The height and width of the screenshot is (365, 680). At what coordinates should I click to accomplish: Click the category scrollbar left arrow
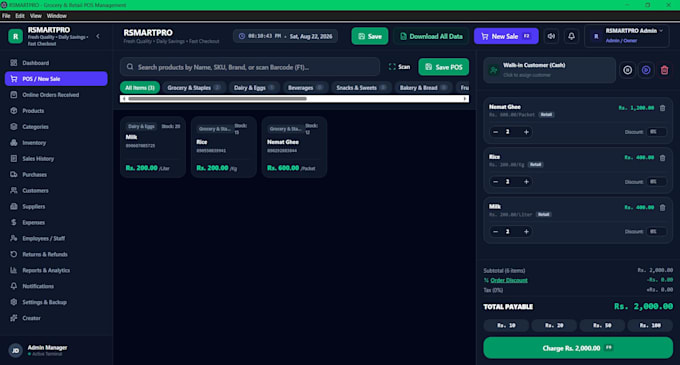pos(124,99)
